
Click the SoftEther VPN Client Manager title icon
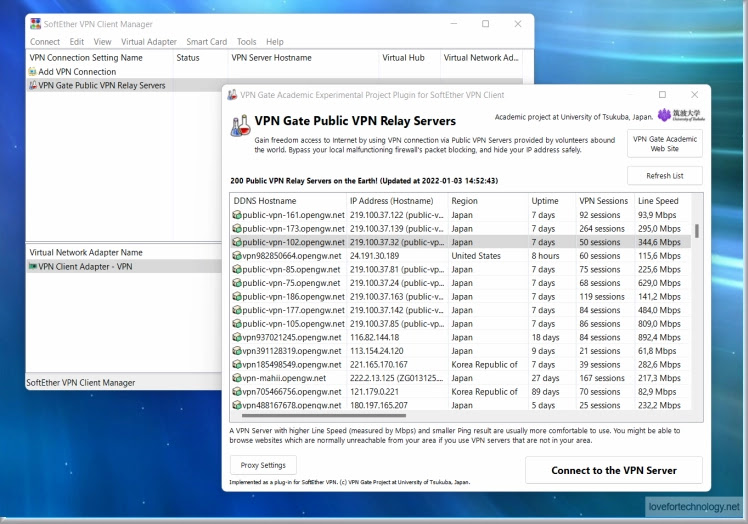[35, 24]
